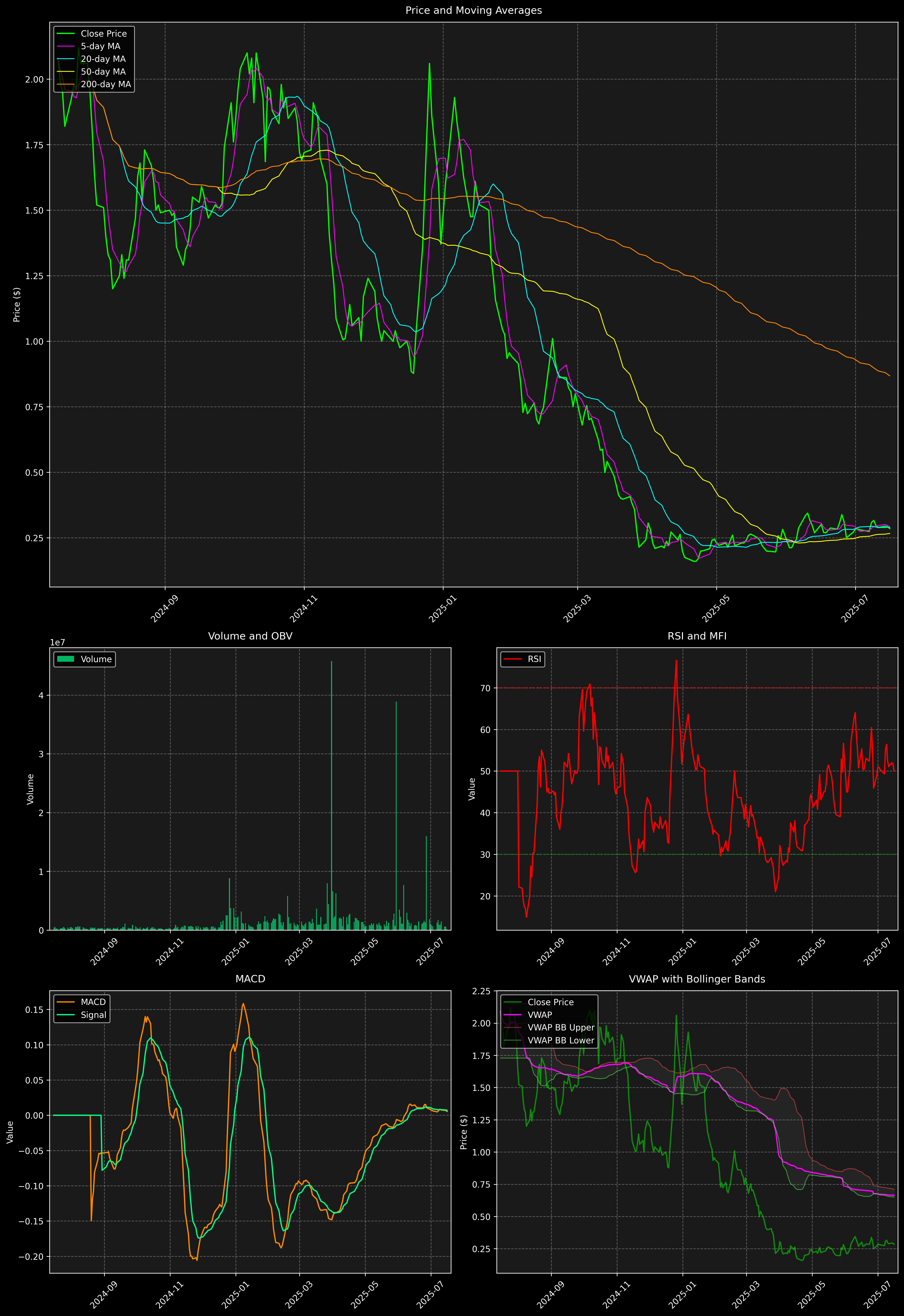Click the "MACD" chart title
904x1316 pixels.
tap(250, 979)
